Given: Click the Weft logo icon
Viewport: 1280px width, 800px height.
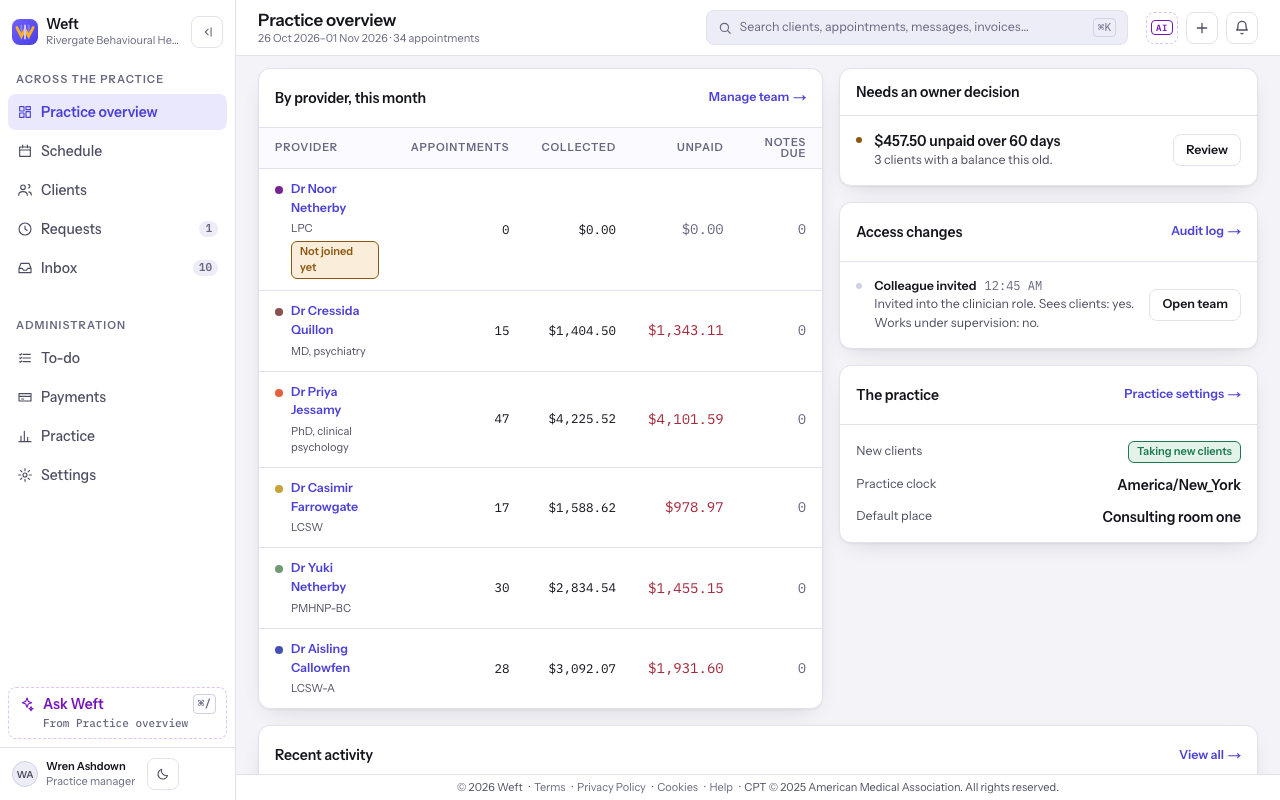Looking at the screenshot, I should (25, 32).
